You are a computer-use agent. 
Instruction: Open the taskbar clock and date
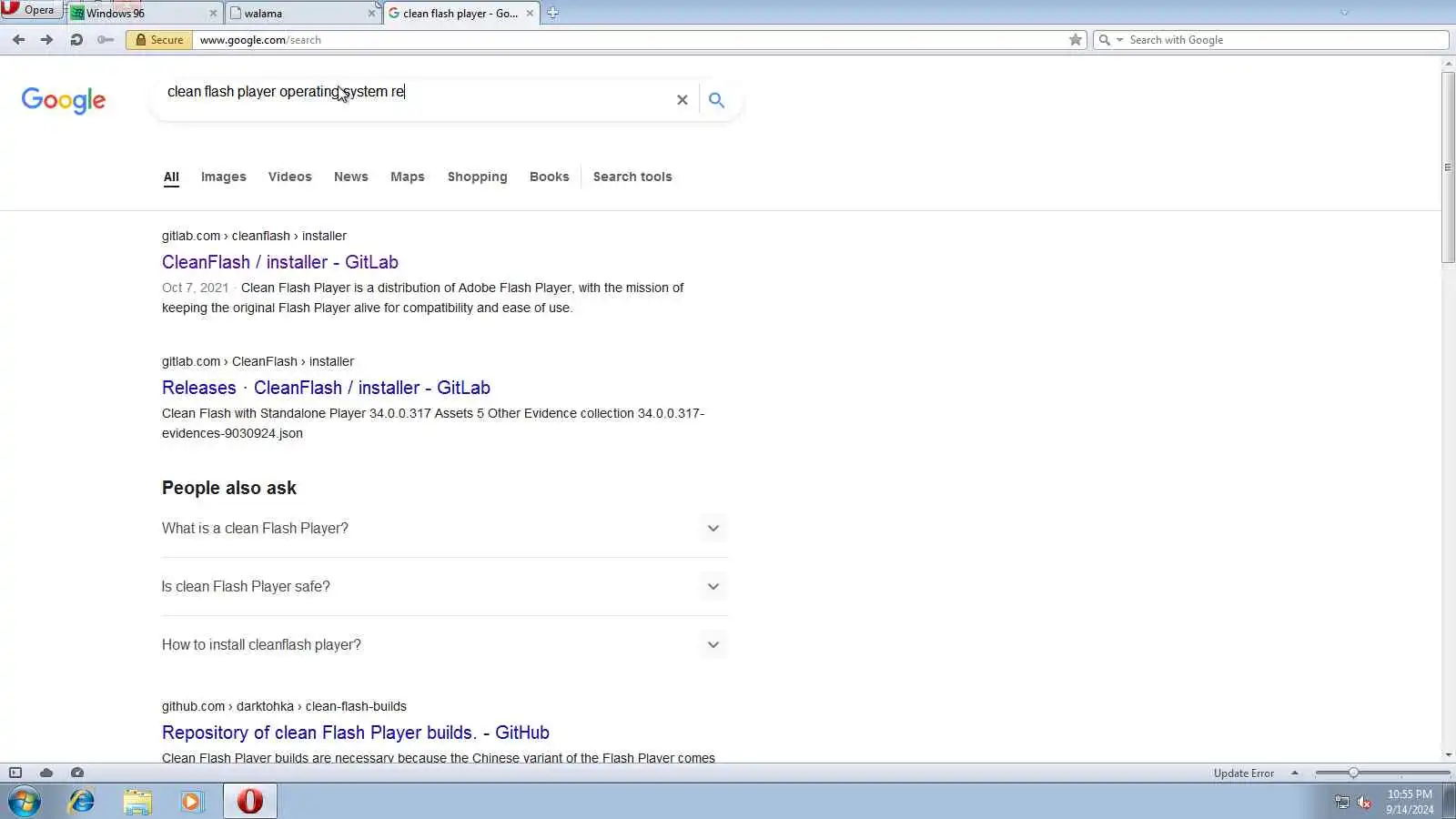1410,802
